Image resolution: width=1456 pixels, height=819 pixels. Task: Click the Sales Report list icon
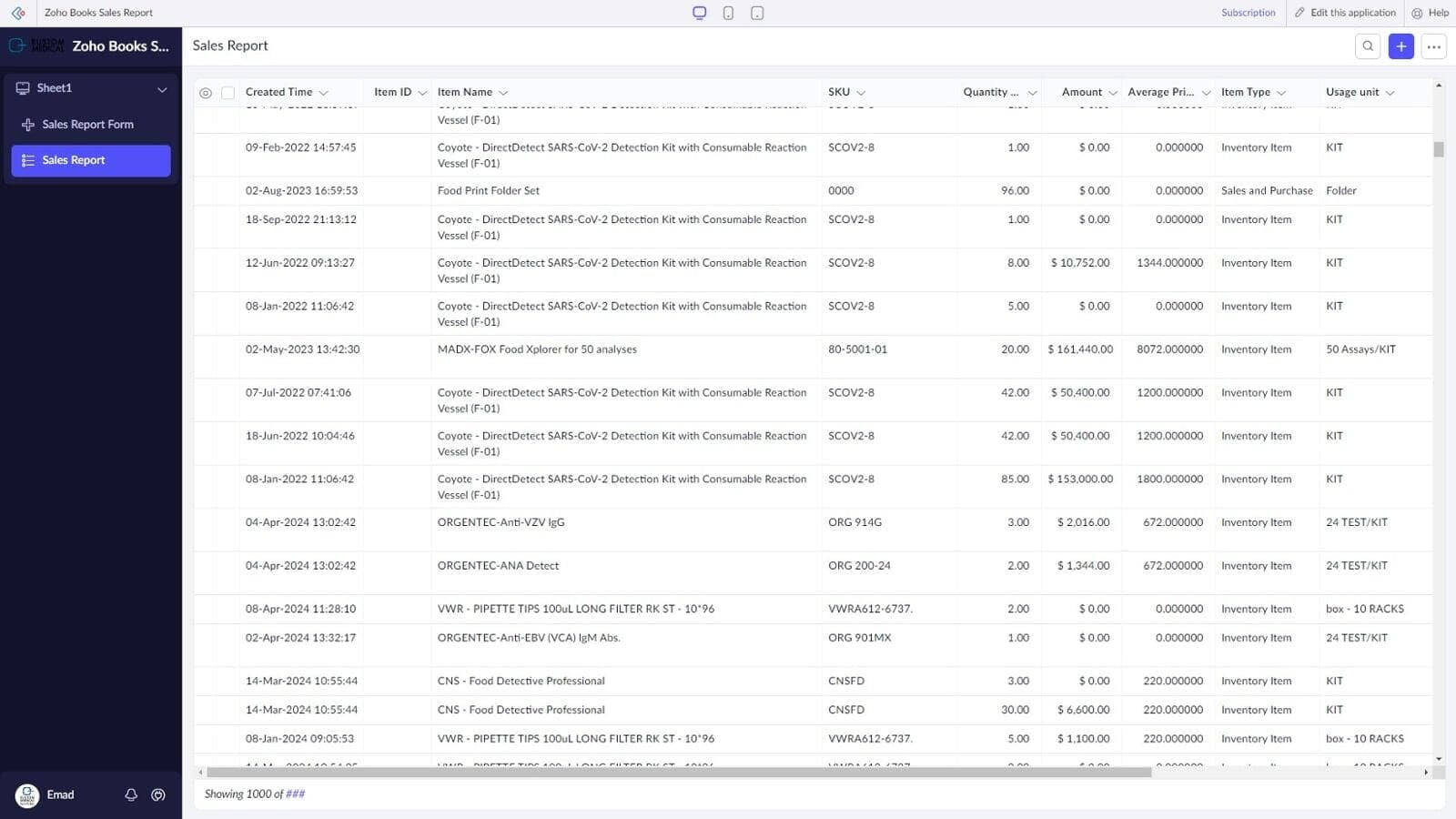[28, 160]
